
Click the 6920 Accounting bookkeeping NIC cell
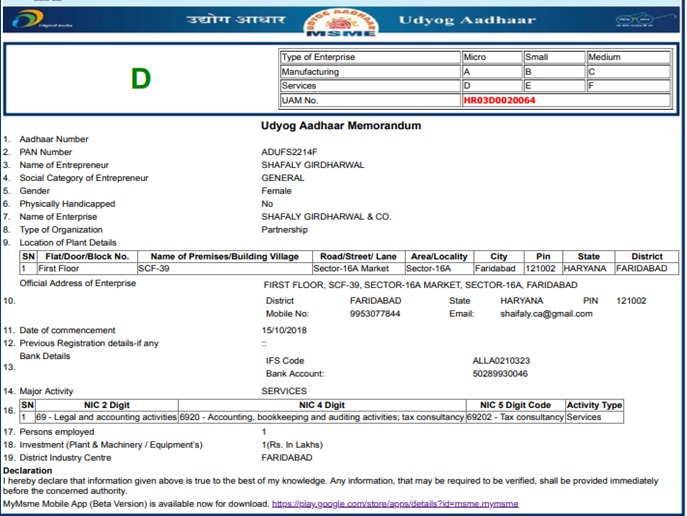click(322, 417)
